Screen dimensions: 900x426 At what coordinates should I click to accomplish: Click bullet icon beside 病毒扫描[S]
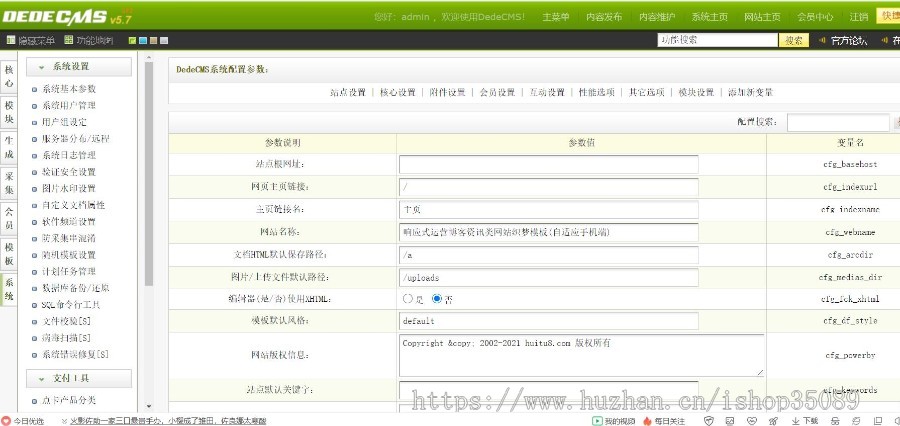coord(34,339)
